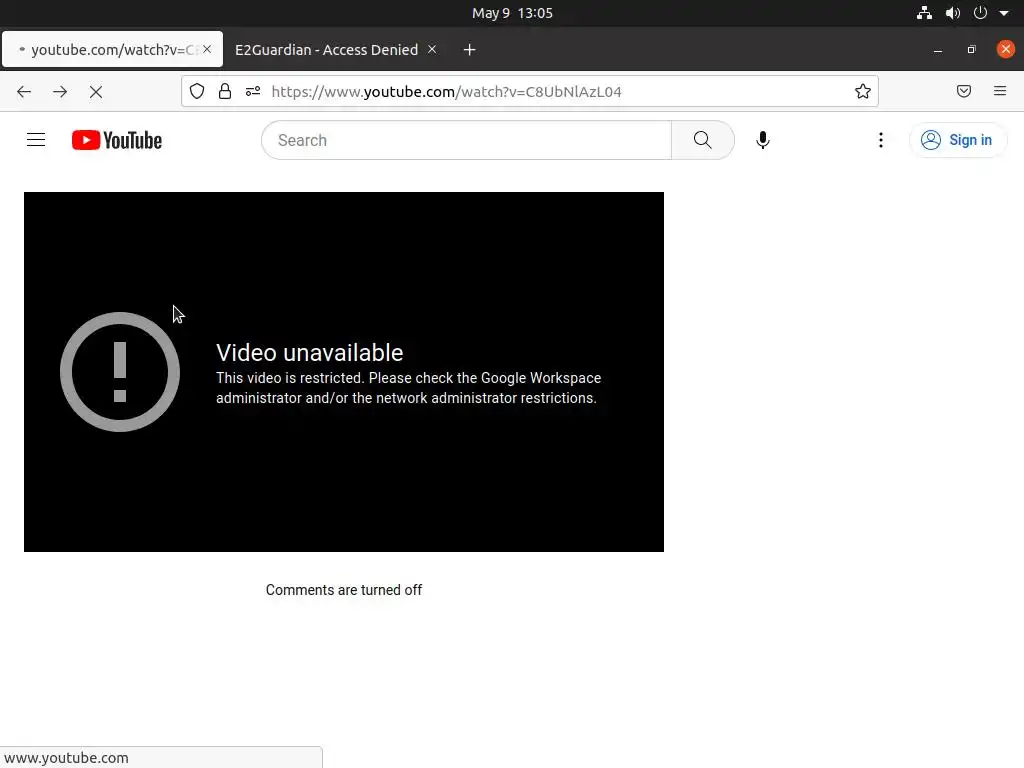Stop loading the YouTube page
The height and width of the screenshot is (768, 1024).
point(96,92)
